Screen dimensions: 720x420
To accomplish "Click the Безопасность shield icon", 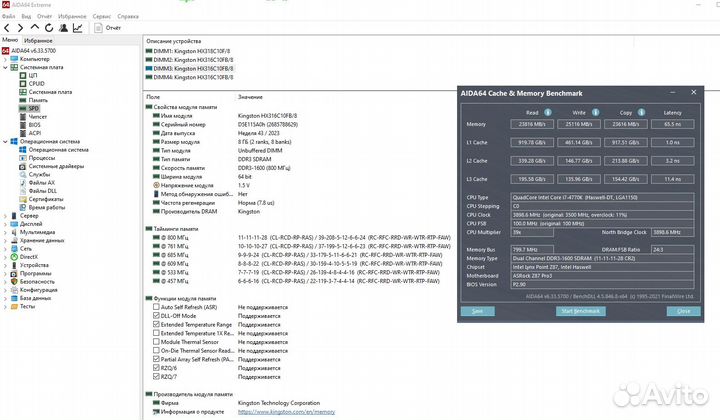I will click(x=14, y=281).
